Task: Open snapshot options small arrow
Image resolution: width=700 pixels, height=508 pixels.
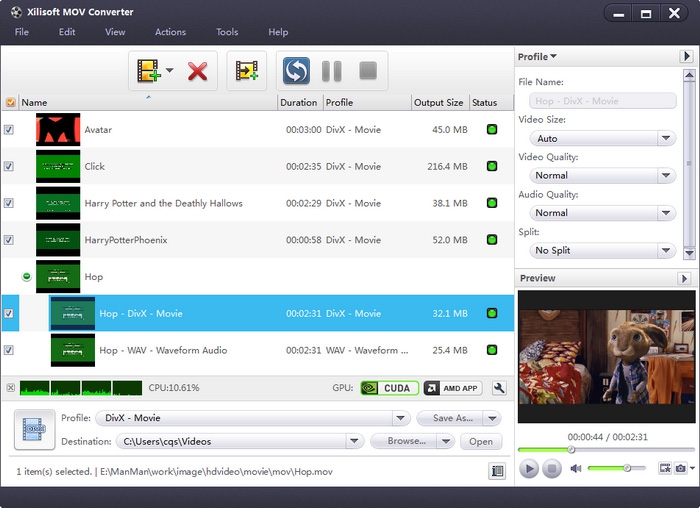Action: click(692, 468)
